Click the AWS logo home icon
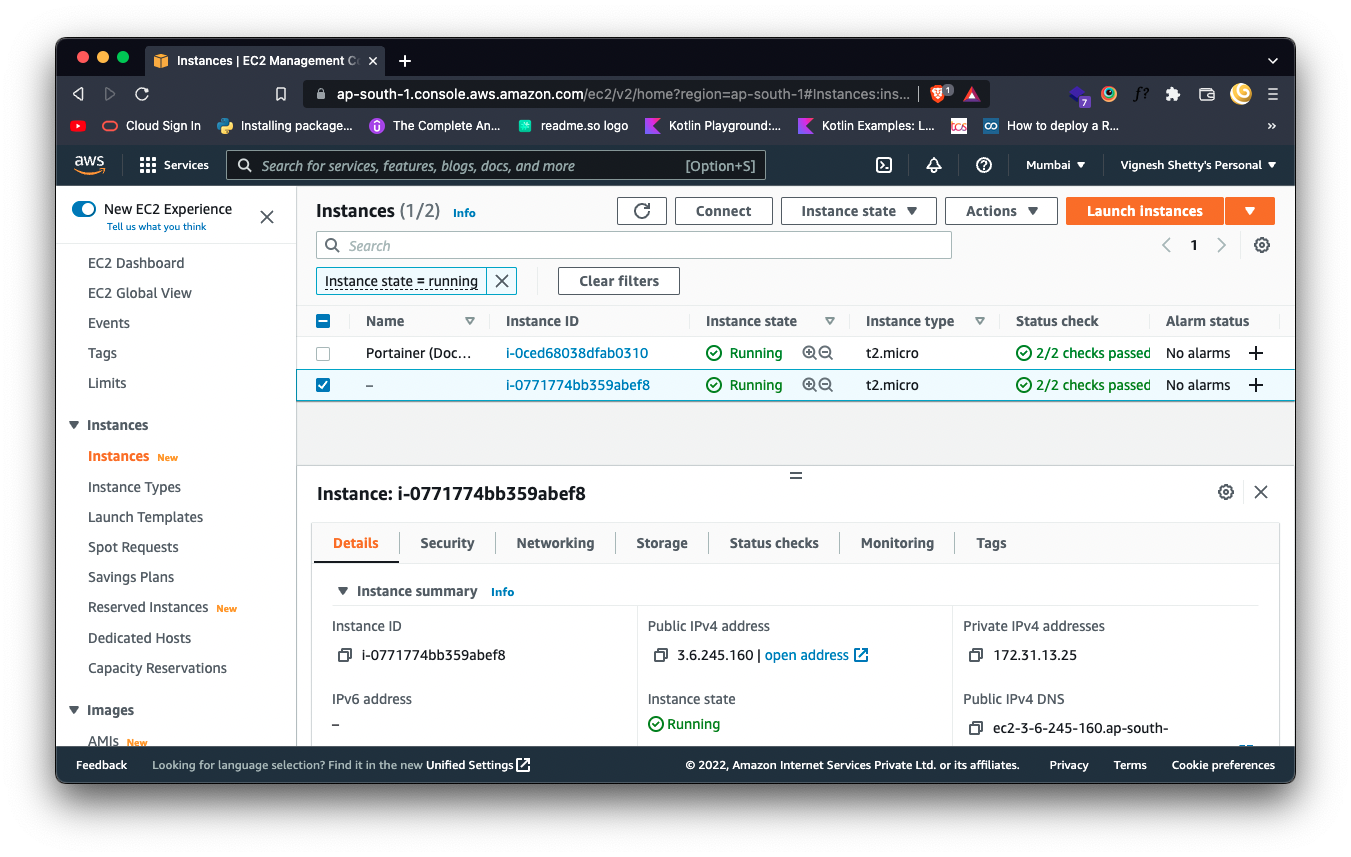 [90, 165]
